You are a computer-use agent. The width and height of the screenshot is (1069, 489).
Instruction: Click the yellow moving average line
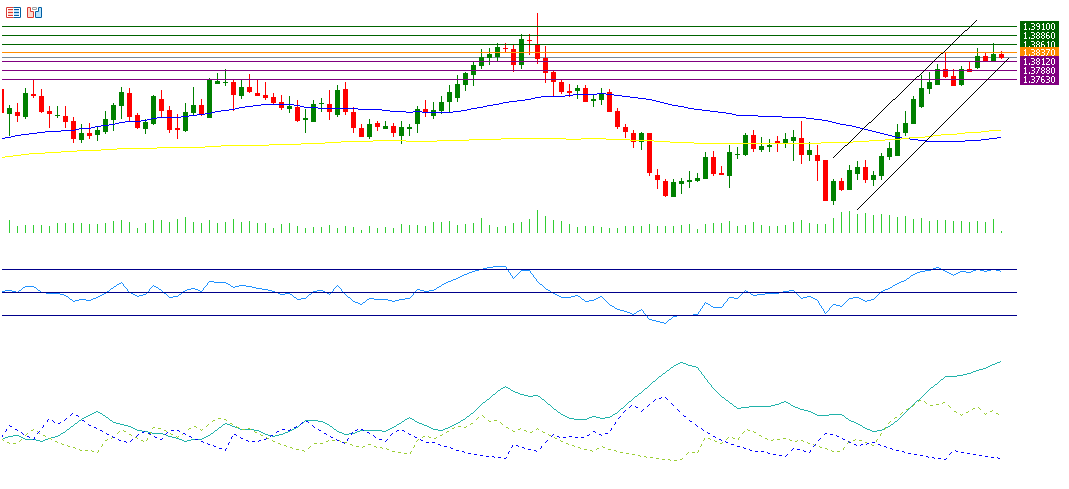click(300, 143)
